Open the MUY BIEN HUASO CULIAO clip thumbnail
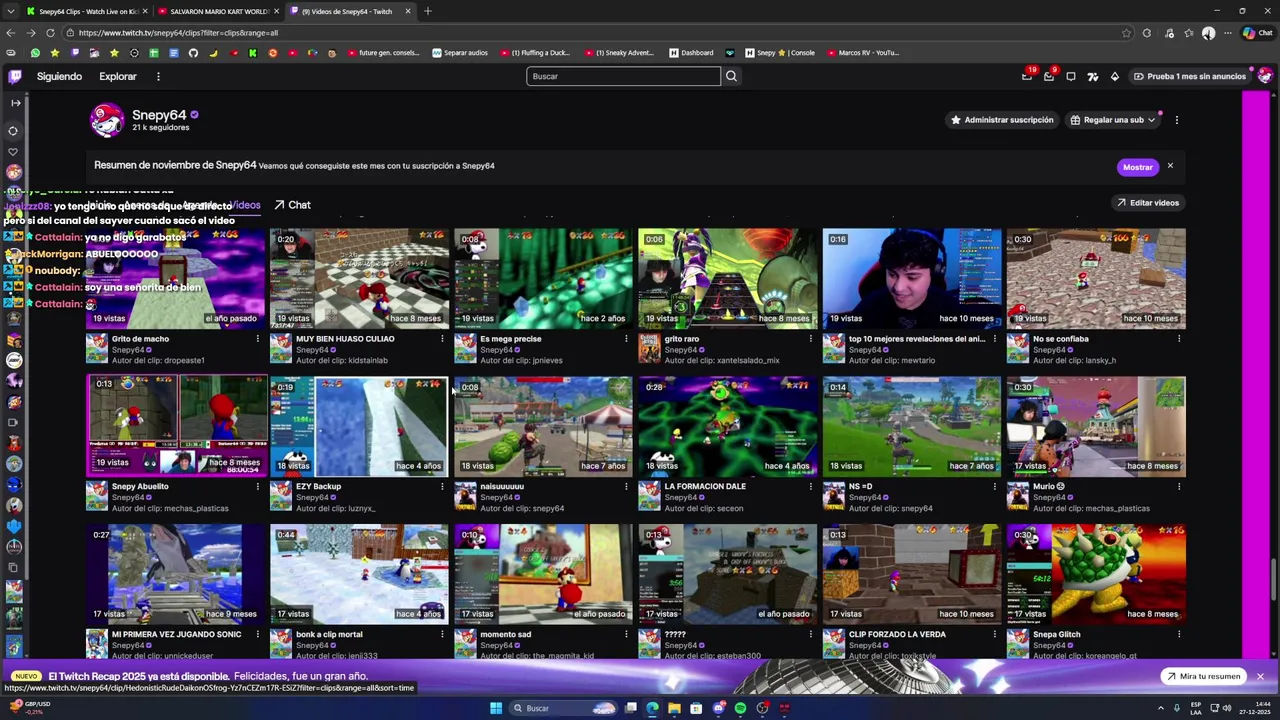The height and width of the screenshot is (720, 1280). (360, 278)
